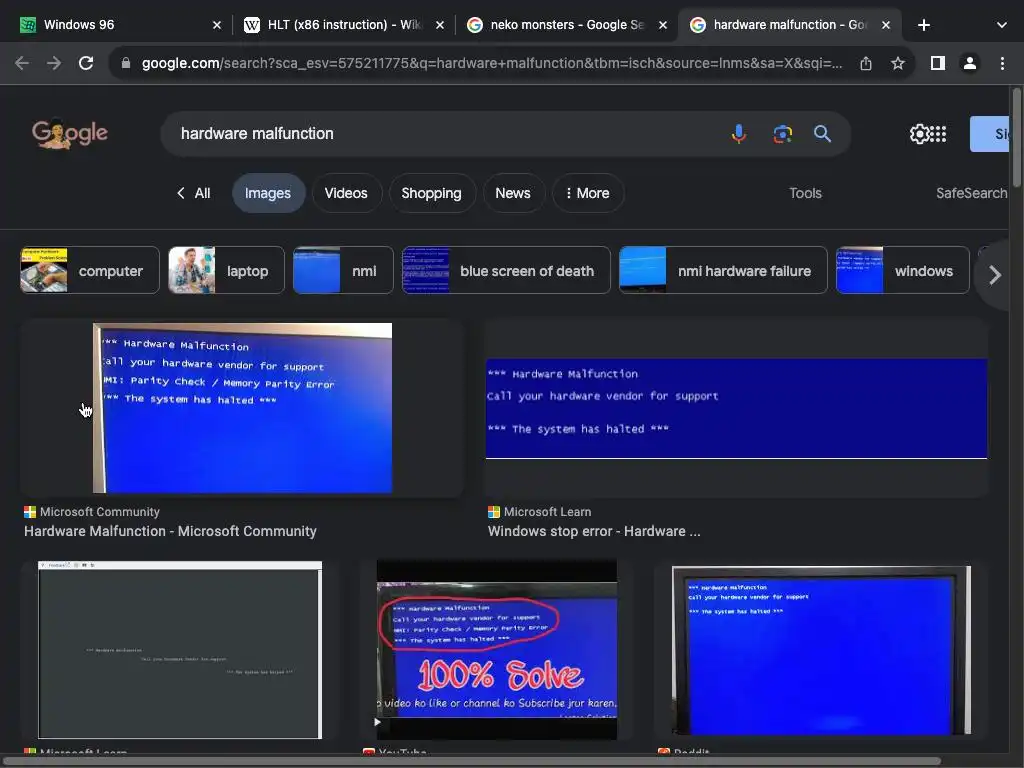Bookmark this page with the star icon
This screenshot has height=768, width=1024.
(x=898, y=63)
